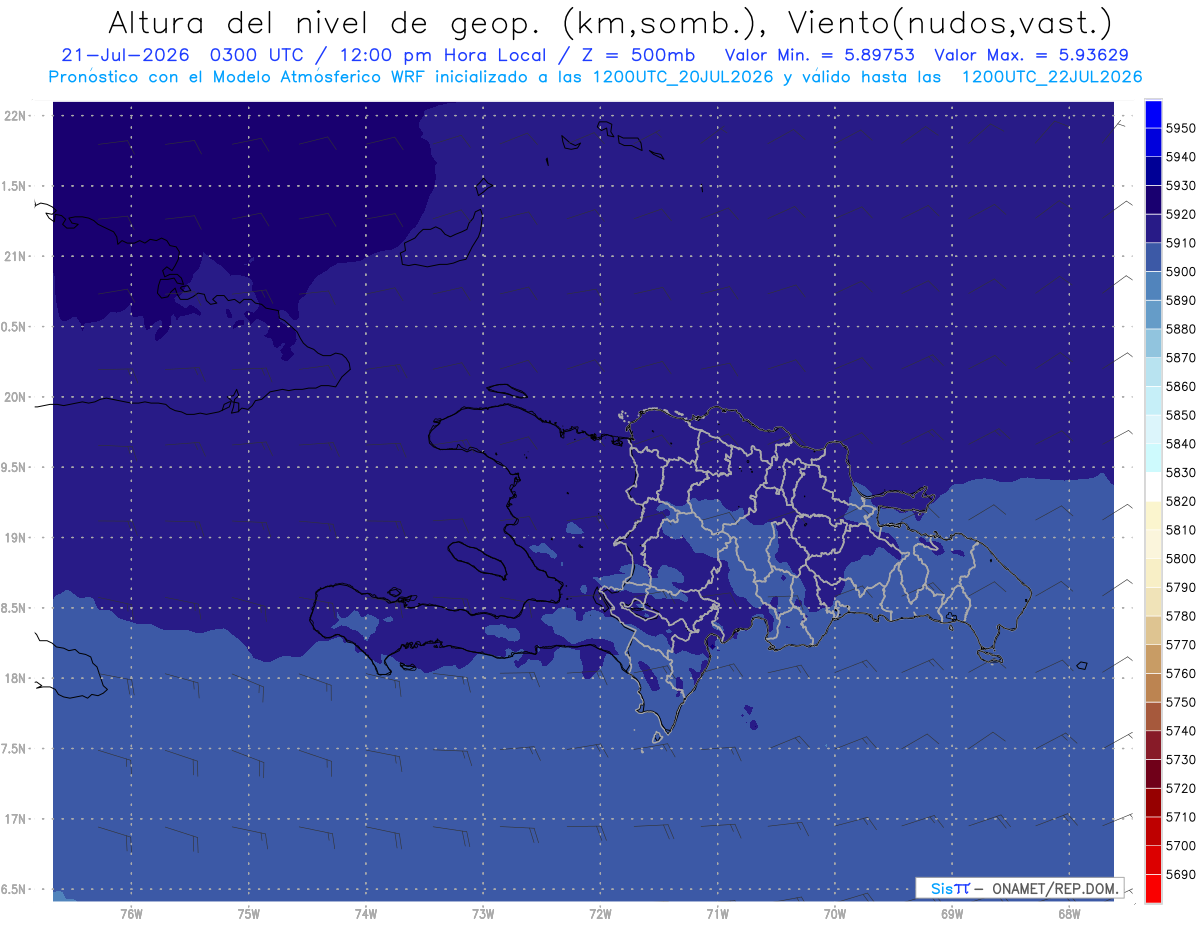Click the '5950' legend value
This screenshot has width=1200, height=927.
tap(1180, 128)
